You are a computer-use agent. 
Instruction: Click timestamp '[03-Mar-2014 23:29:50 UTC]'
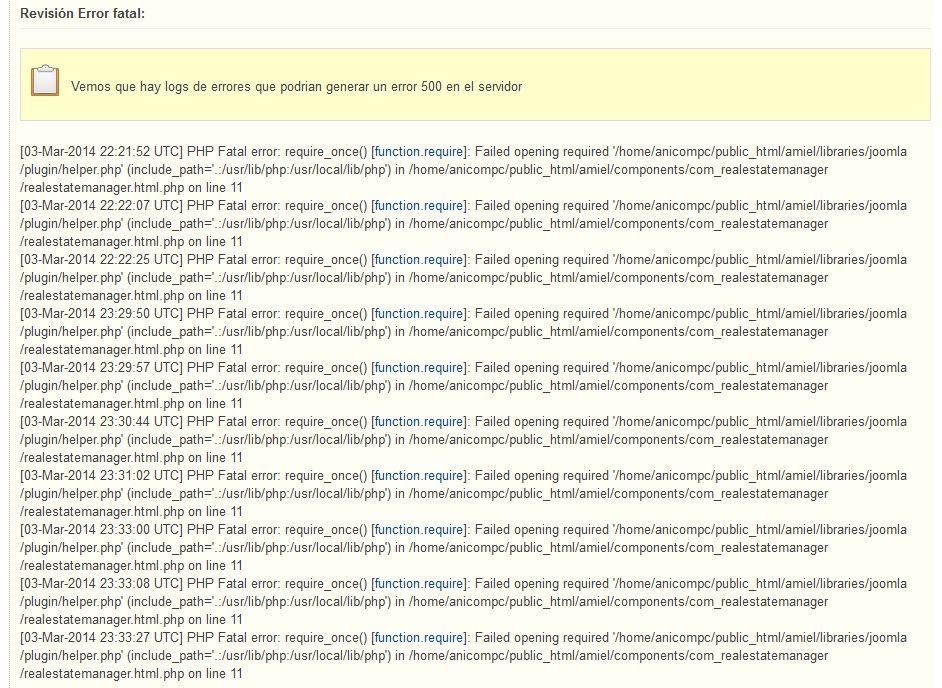pyautogui.click(x=102, y=314)
